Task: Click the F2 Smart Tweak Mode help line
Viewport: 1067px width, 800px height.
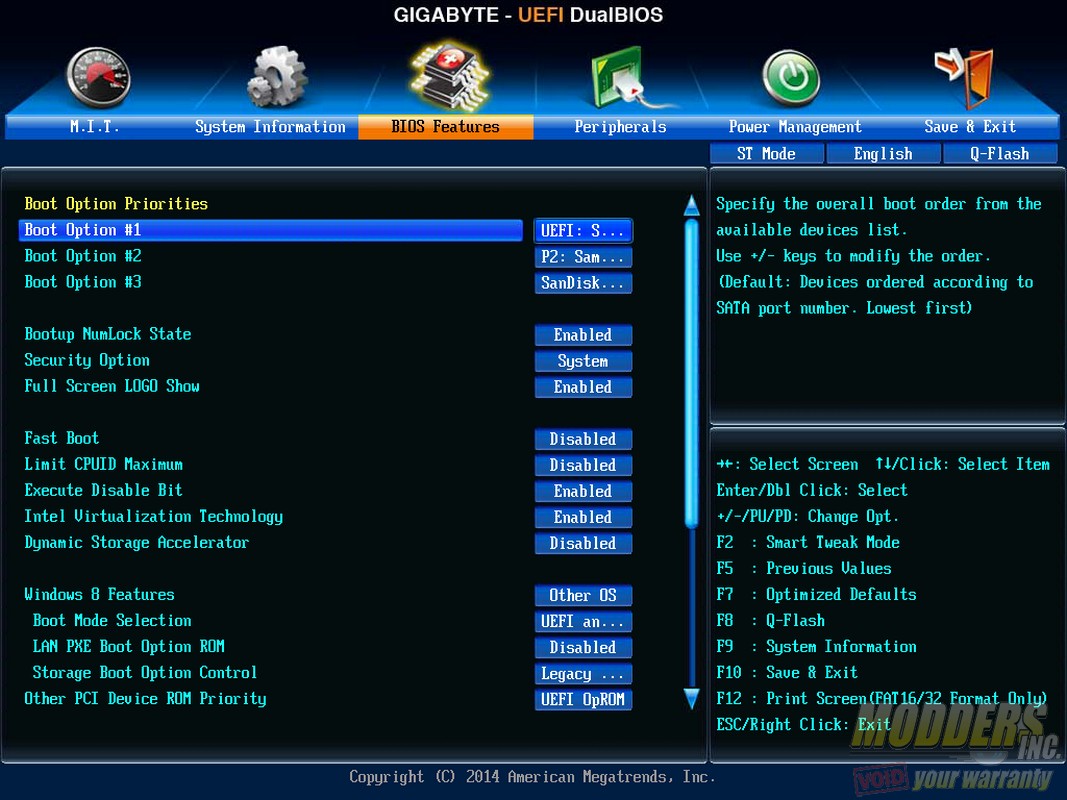Action: (808, 542)
